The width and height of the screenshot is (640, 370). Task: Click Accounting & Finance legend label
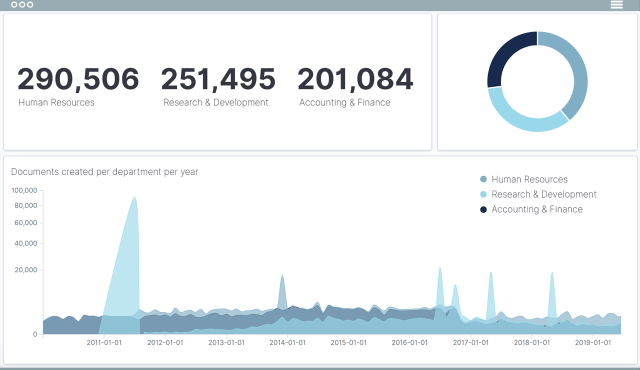[537, 209]
